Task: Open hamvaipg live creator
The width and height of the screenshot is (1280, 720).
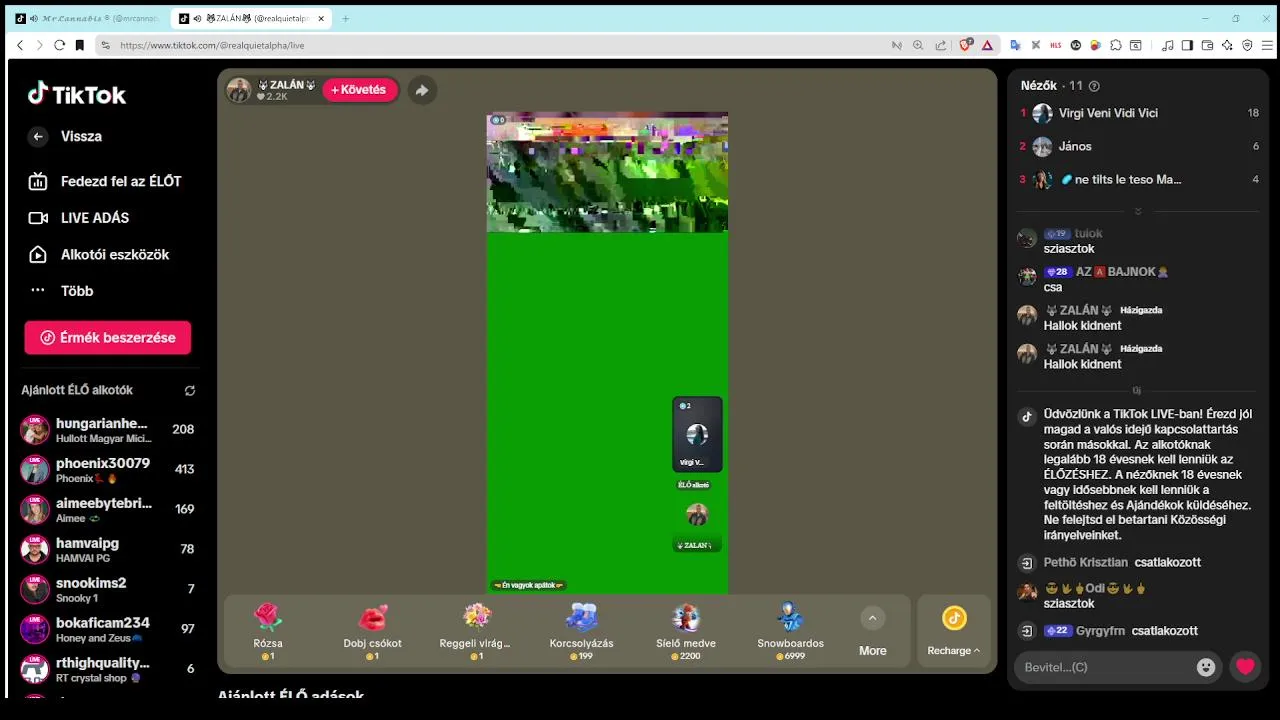Action: tap(108, 549)
